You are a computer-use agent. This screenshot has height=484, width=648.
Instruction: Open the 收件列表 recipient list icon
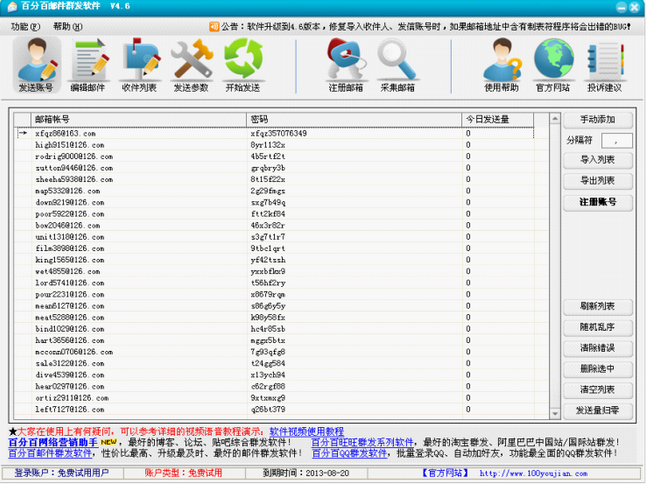click(x=139, y=65)
